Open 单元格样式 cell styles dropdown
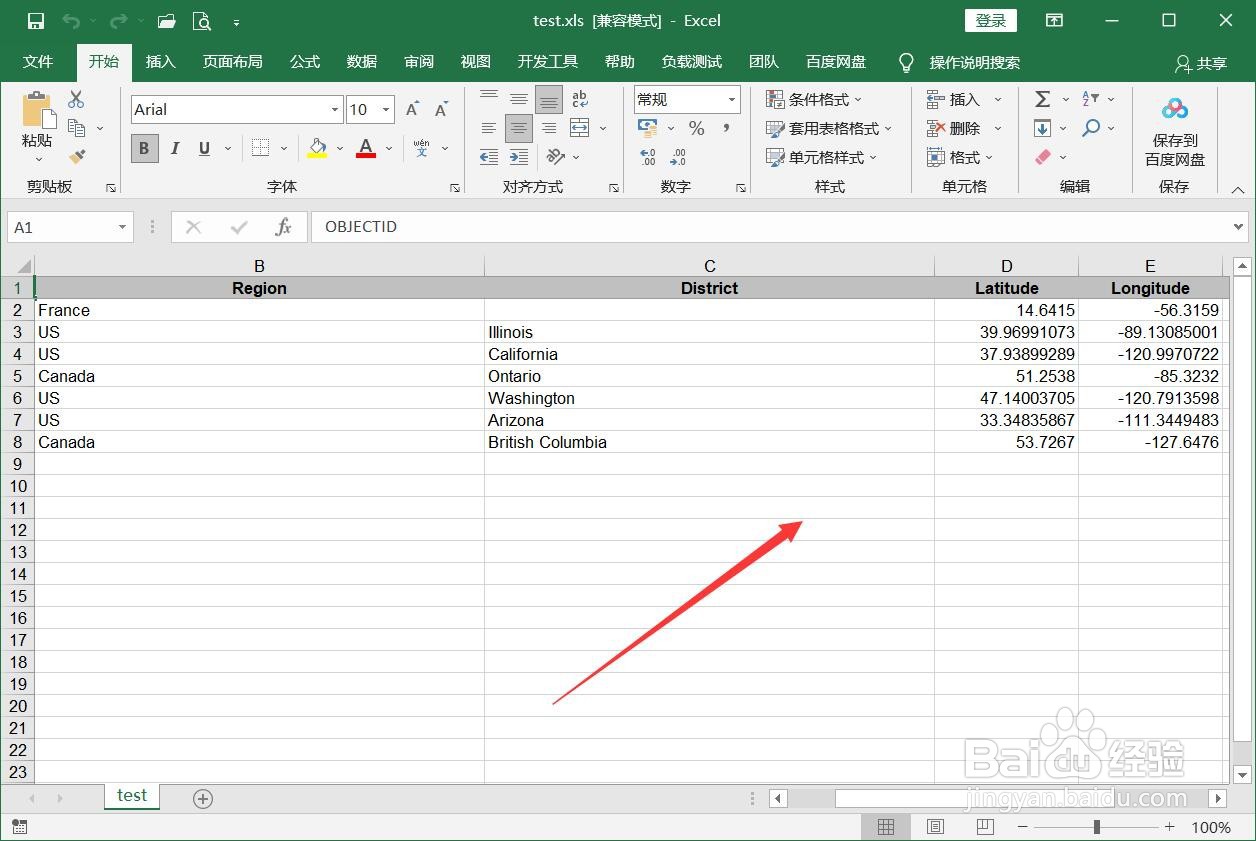Image resolution: width=1256 pixels, height=841 pixels. pyautogui.click(x=821, y=157)
